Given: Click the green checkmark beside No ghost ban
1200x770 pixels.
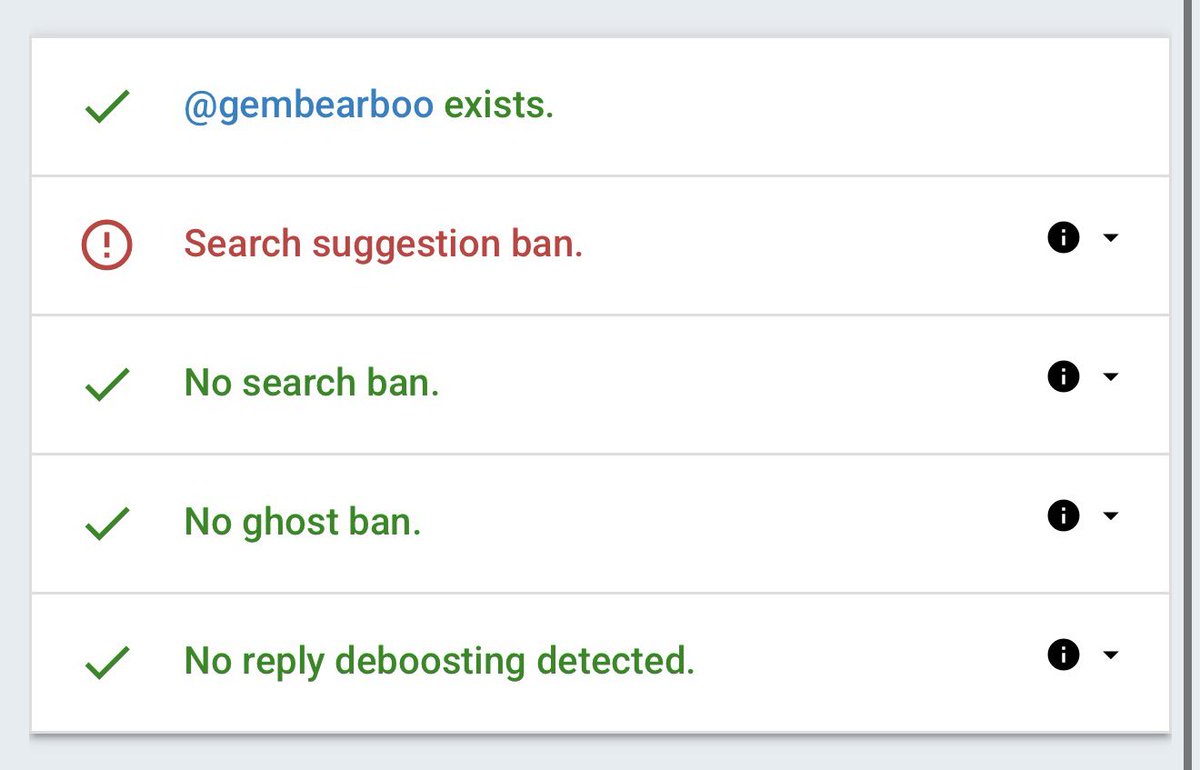Looking at the screenshot, I should pyautogui.click(x=107, y=523).
